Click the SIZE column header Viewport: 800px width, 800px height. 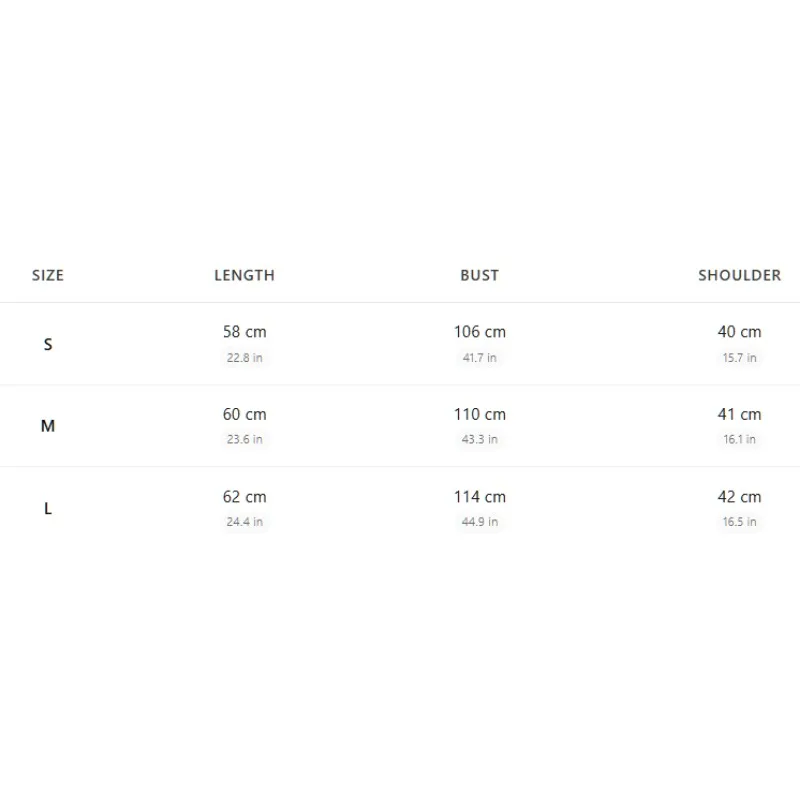pyautogui.click(x=48, y=276)
